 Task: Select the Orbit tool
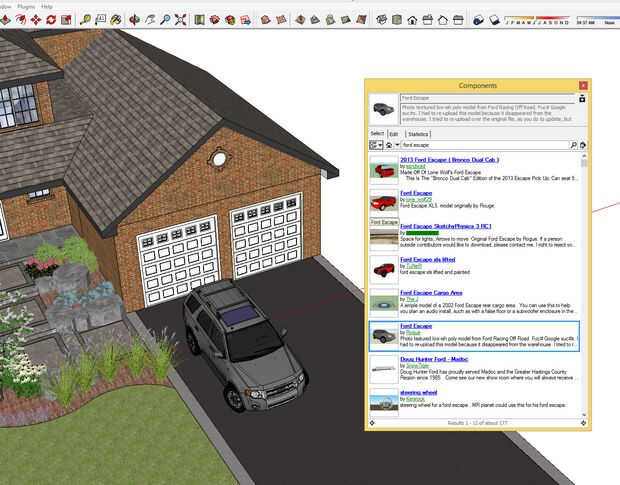(134, 19)
